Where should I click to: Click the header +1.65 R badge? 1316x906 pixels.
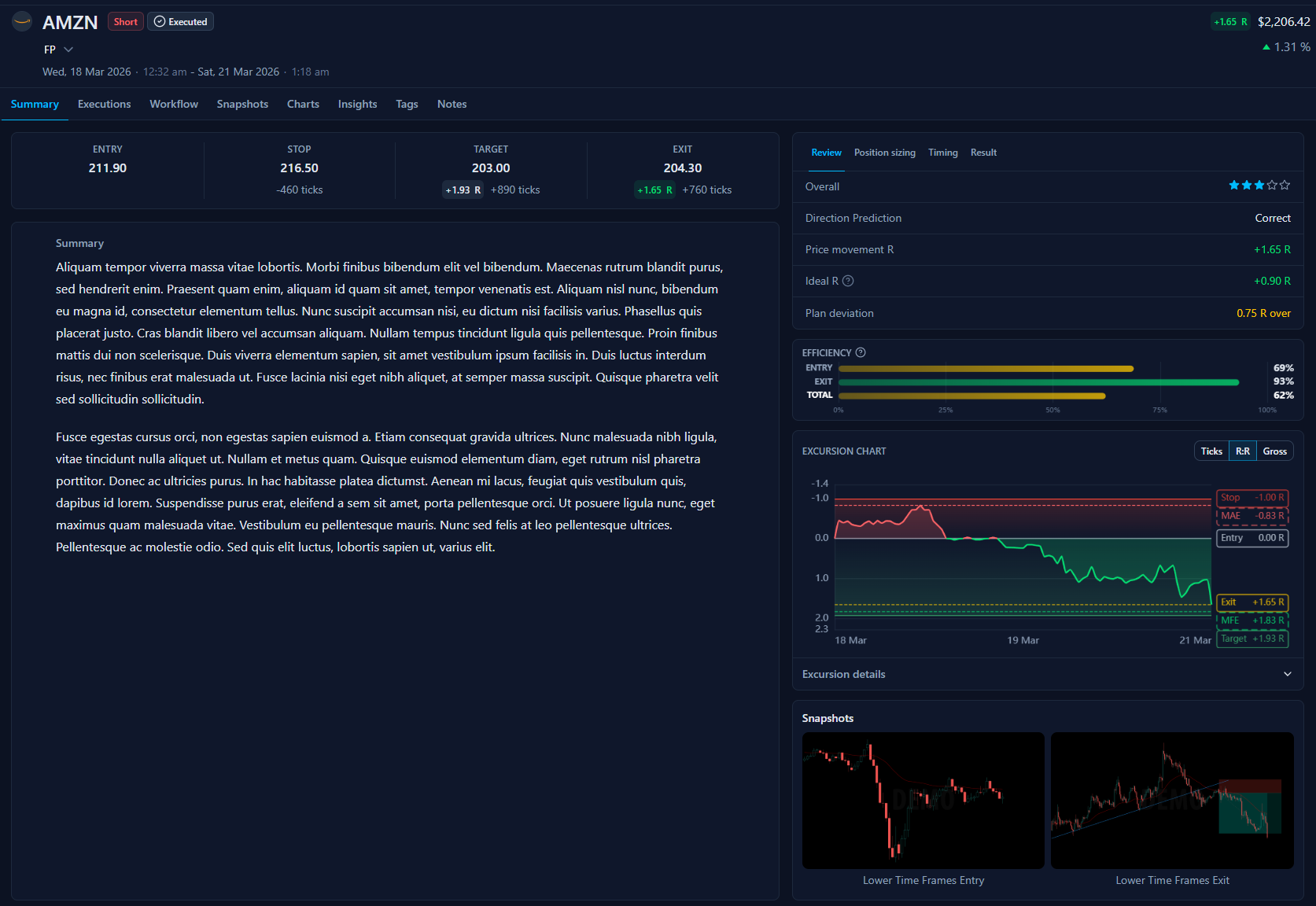point(1230,22)
